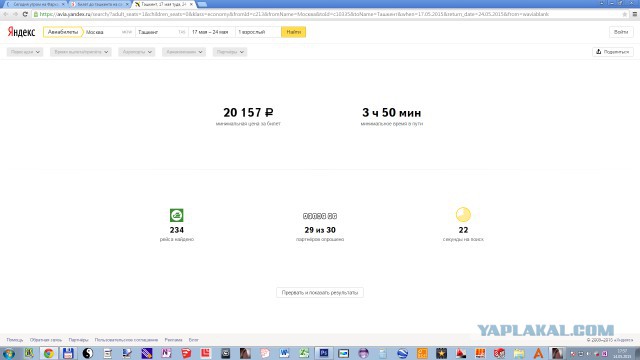Click the yellow Найти search button
The height and width of the screenshot is (360, 640).
[x=293, y=32]
